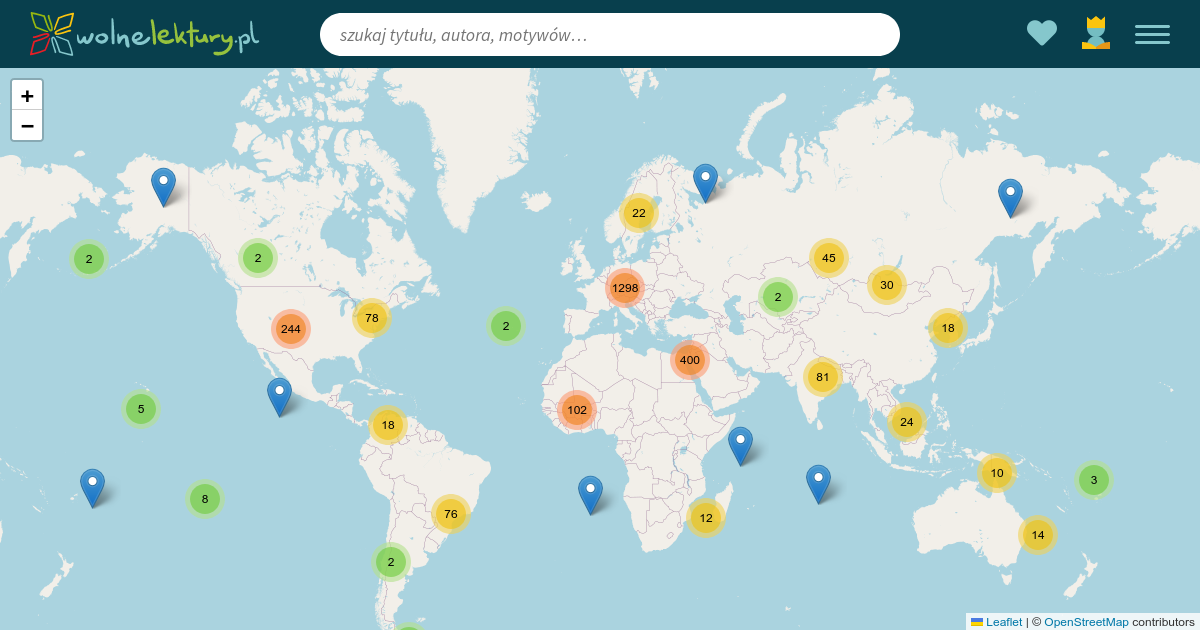Zoom in on the map
The image size is (1200, 630).
click(x=27, y=96)
